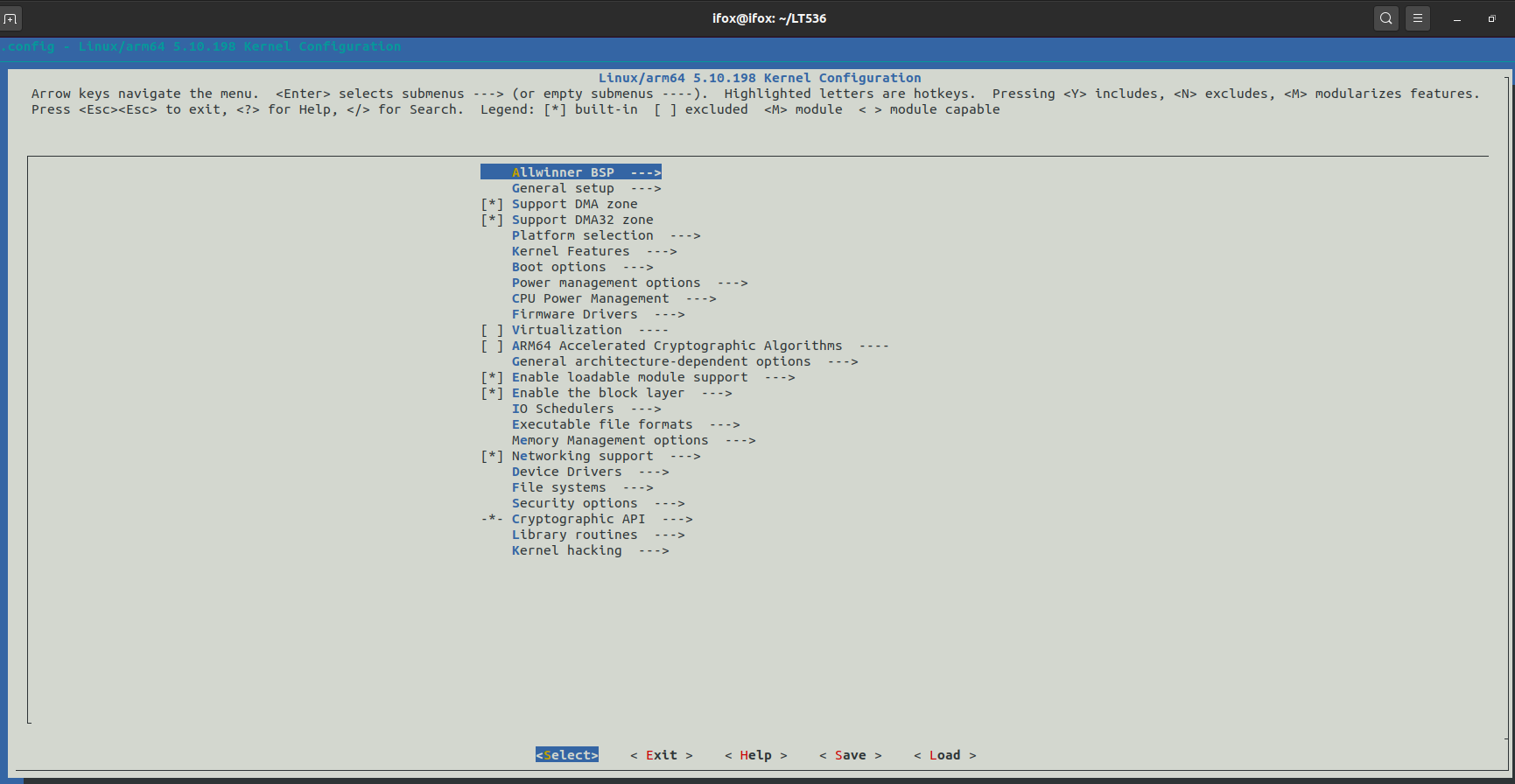Expand the File systems submenu arrow
Screen dimensions: 1515x784
638,487
